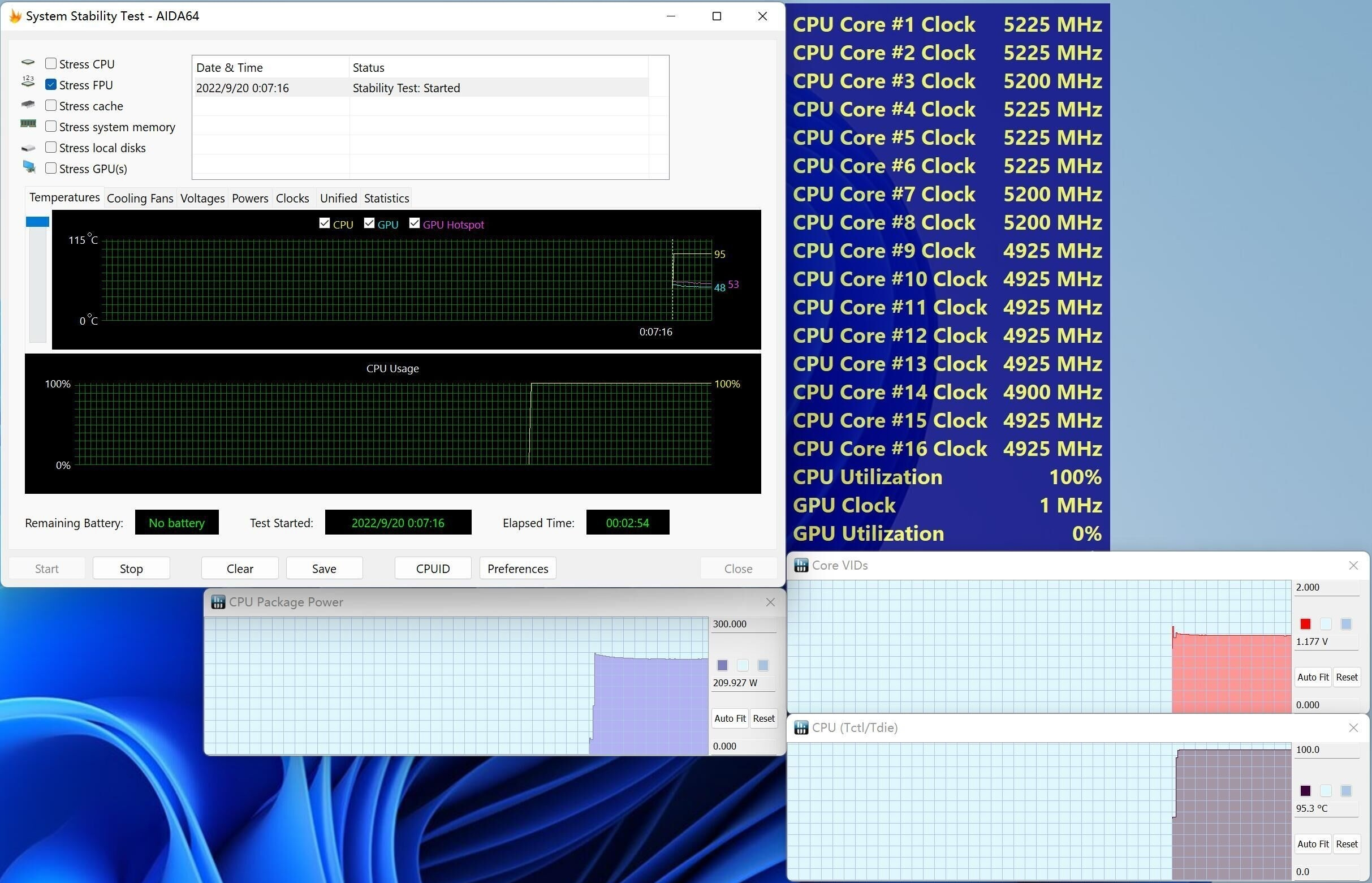Image resolution: width=1372 pixels, height=883 pixels.
Task: Click 100.0 max value in CPU (Tctl/Tdie)
Action: pyautogui.click(x=1327, y=750)
